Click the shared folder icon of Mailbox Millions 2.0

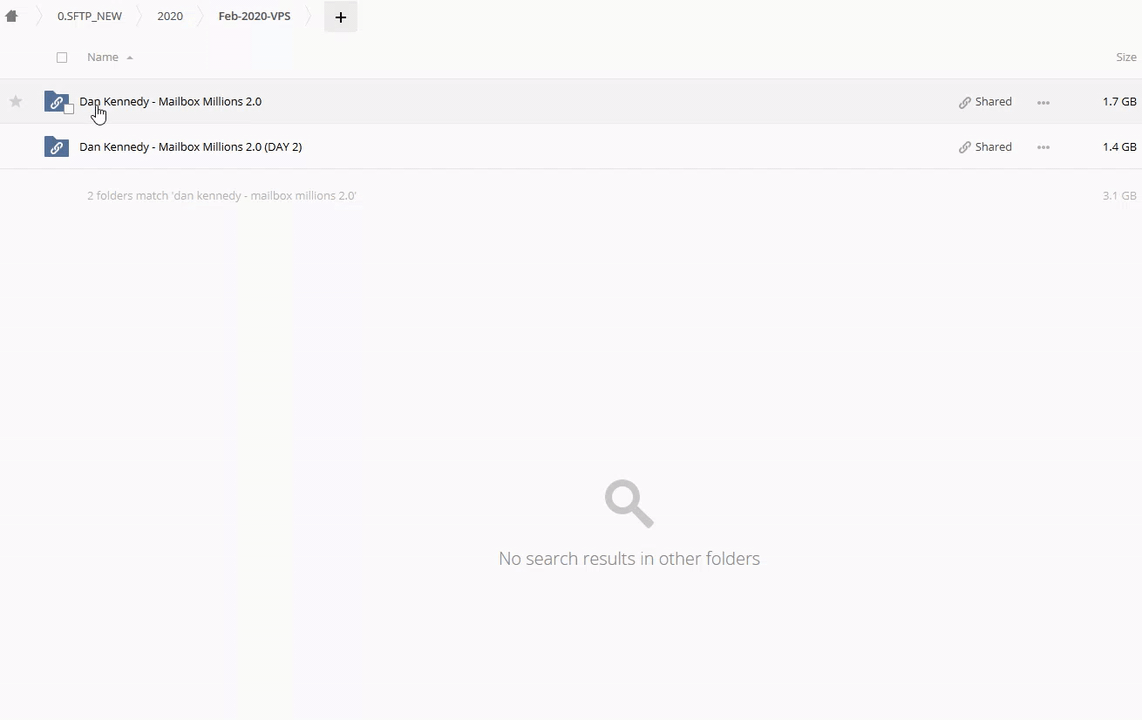55,102
